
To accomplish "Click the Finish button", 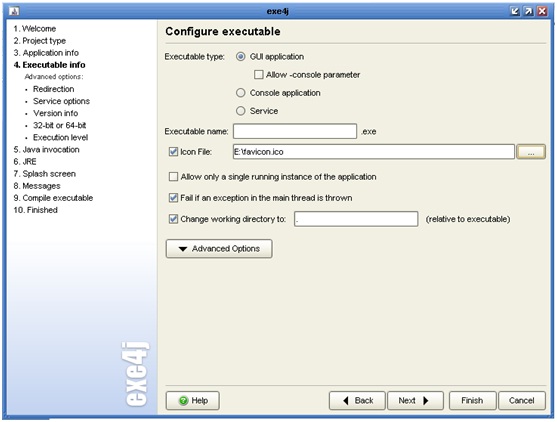I will [472, 401].
